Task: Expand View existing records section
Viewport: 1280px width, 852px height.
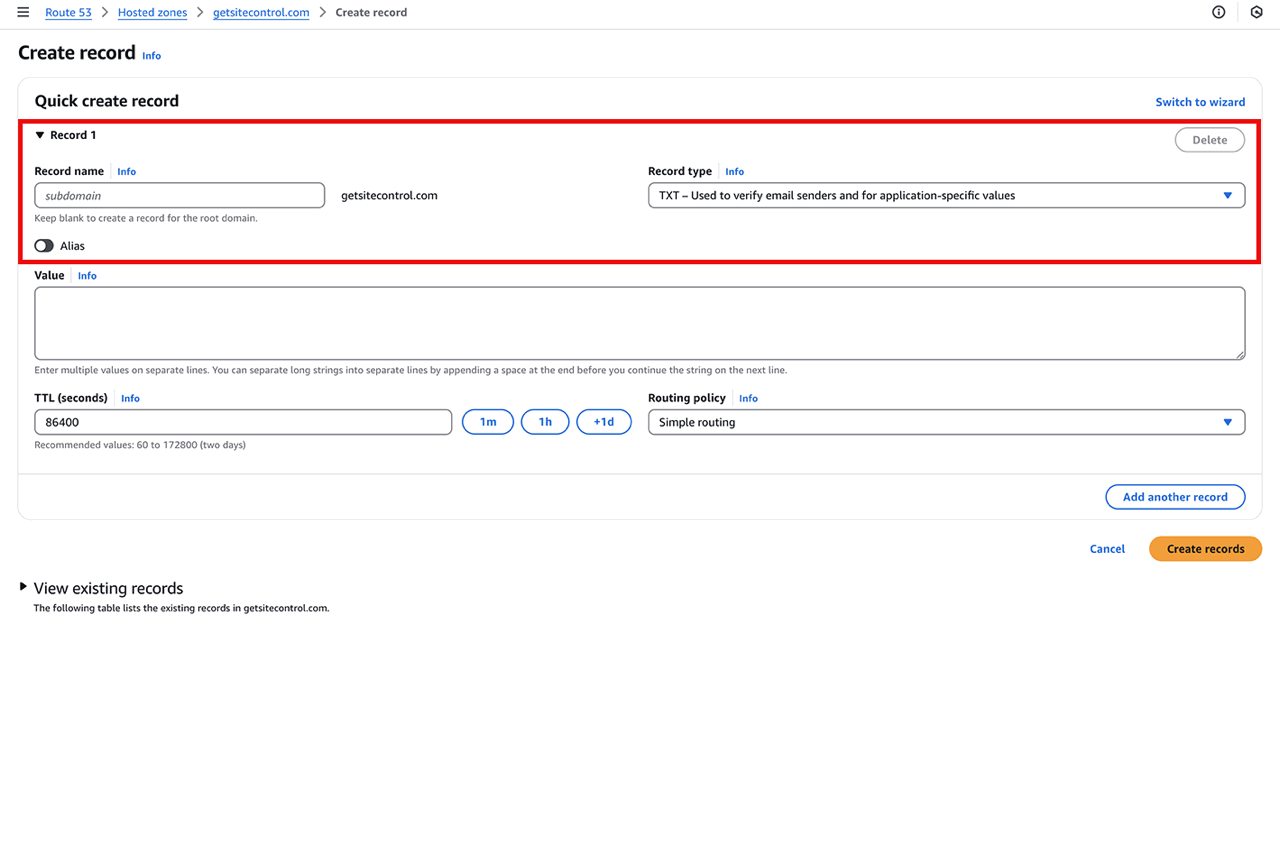Action: [x=24, y=587]
